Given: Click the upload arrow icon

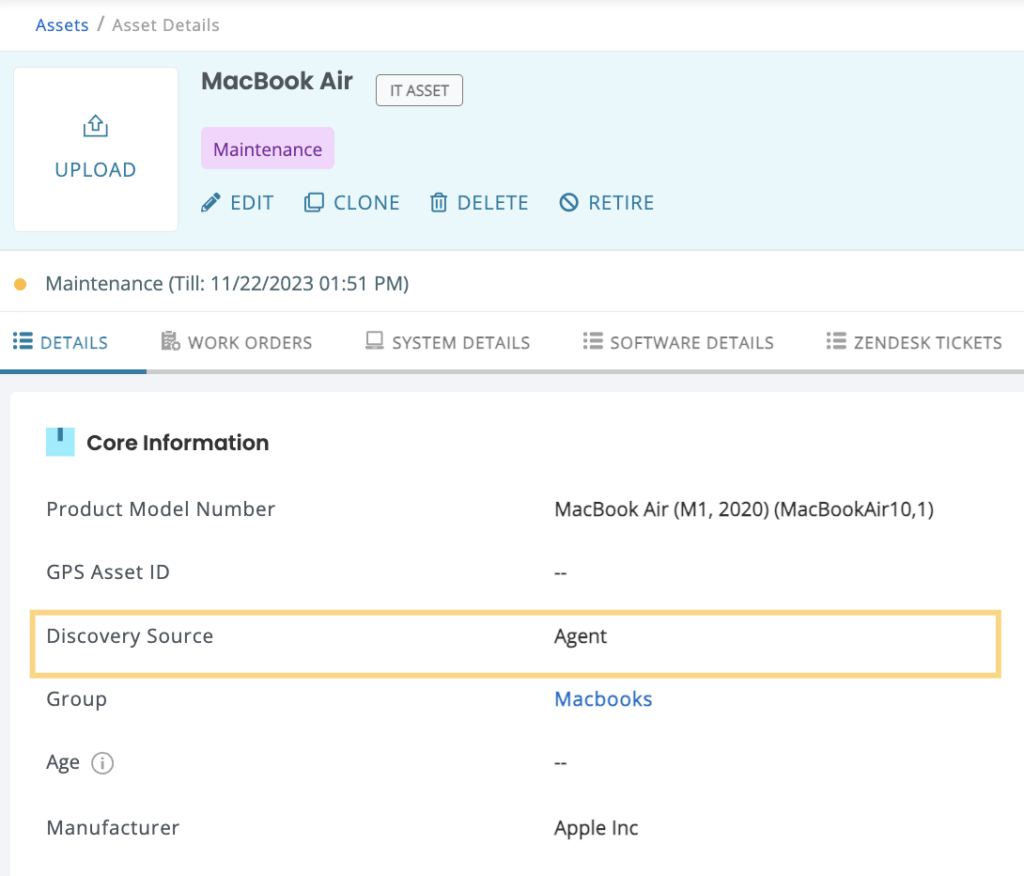Looking at the screenshot, I should coord(95,125).
